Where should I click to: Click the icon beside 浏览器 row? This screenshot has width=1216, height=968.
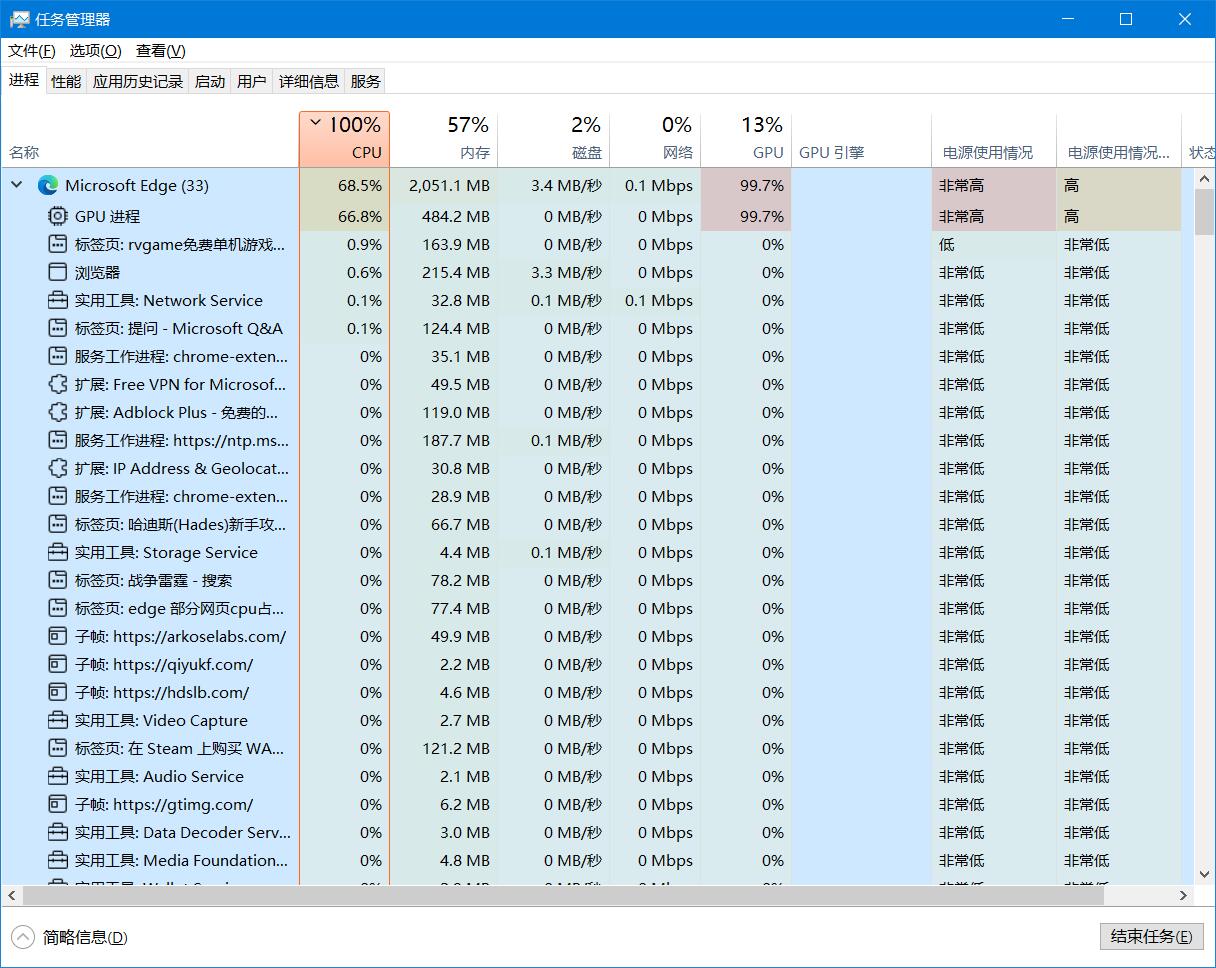(58, 272)
